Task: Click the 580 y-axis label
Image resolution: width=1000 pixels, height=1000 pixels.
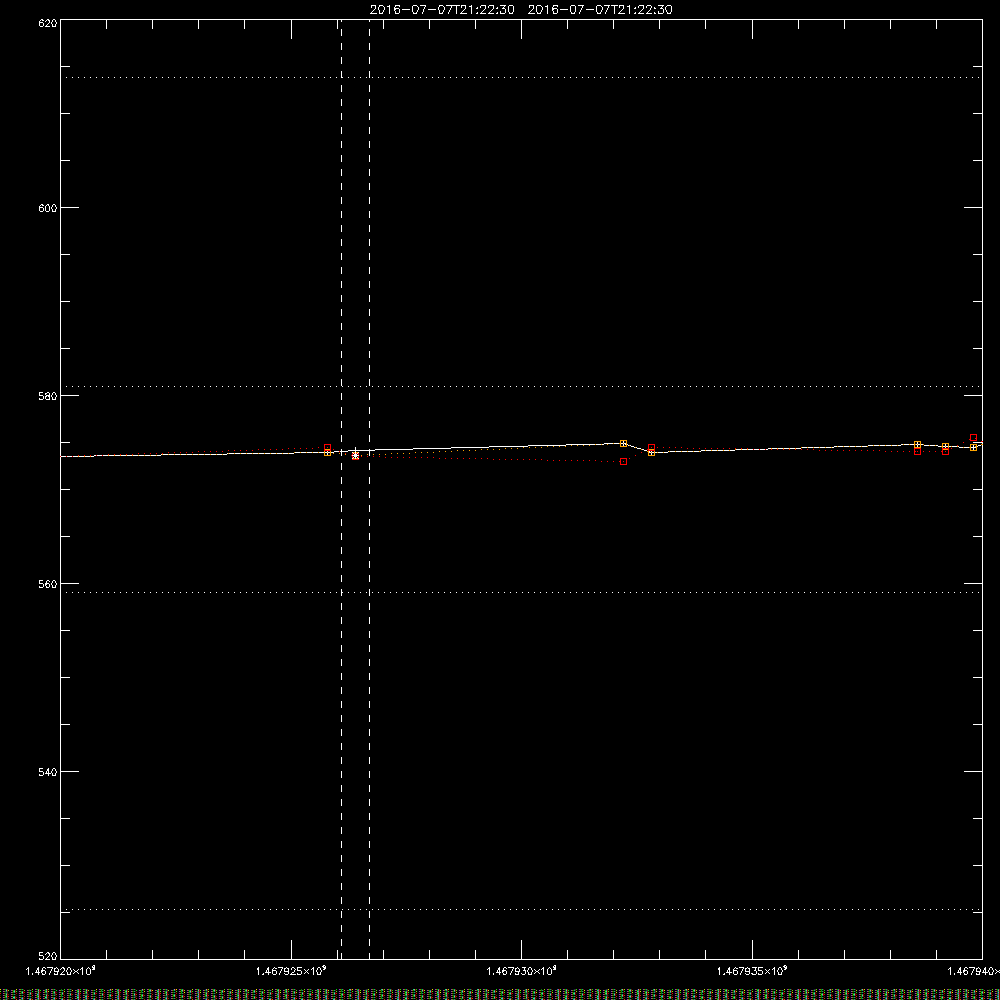Action: 48,396
